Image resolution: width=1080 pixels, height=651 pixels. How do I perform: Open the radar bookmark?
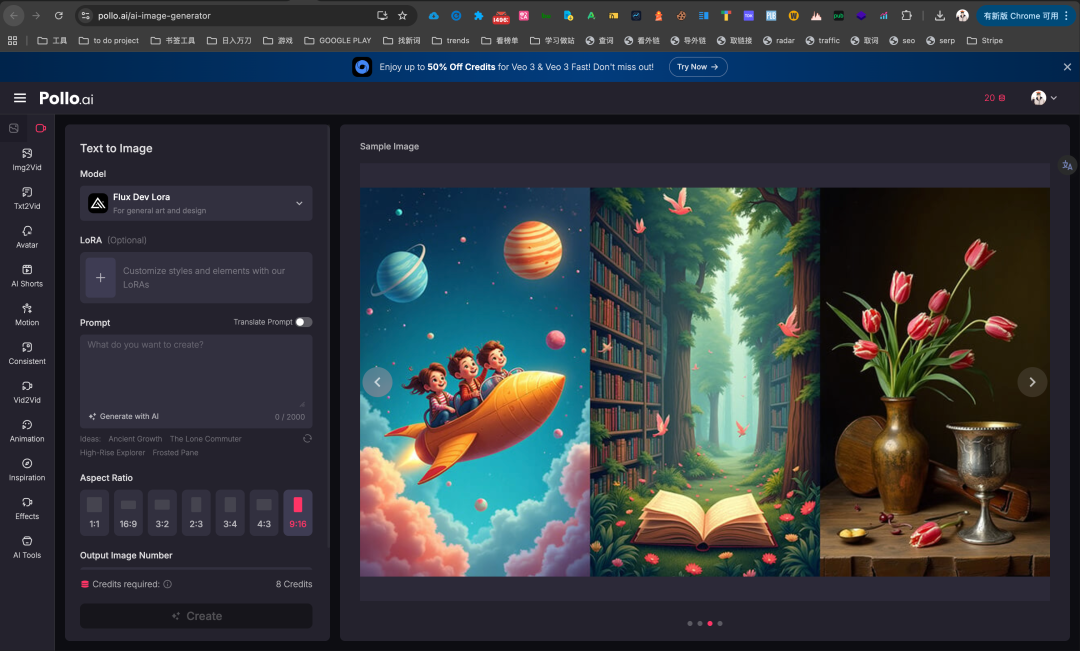778,41
